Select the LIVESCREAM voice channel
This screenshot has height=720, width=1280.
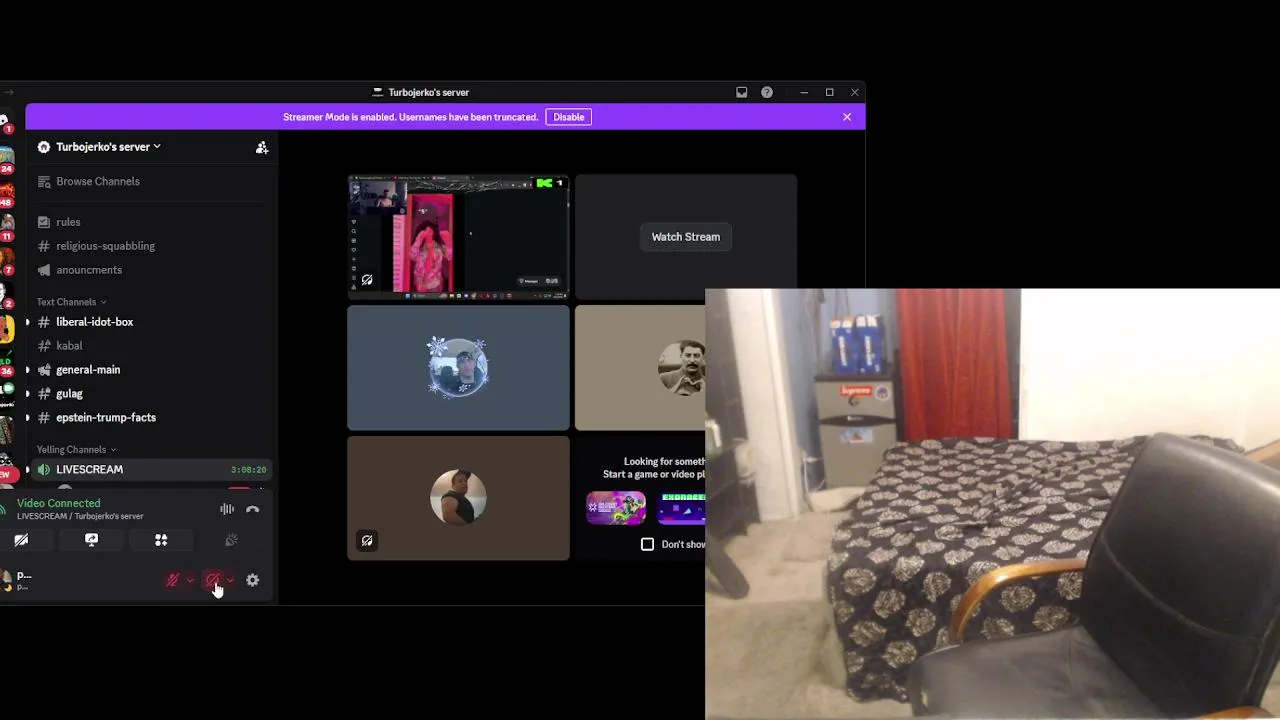tap(150, 470)
